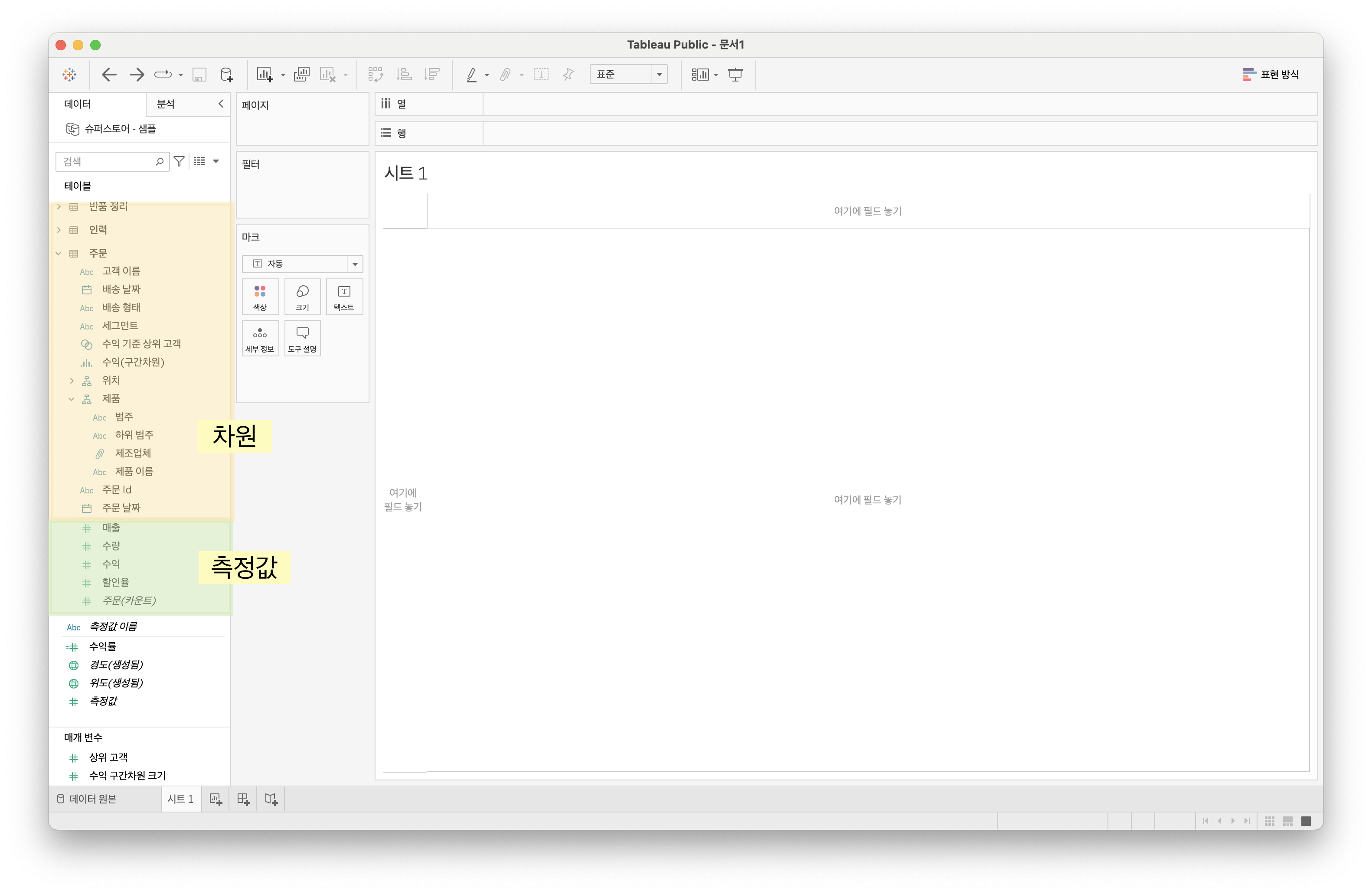This screenshot has height=894, width=1372.
Task: Click the duplicate sheet toolbar icon
Action: (x=301, y=75)
